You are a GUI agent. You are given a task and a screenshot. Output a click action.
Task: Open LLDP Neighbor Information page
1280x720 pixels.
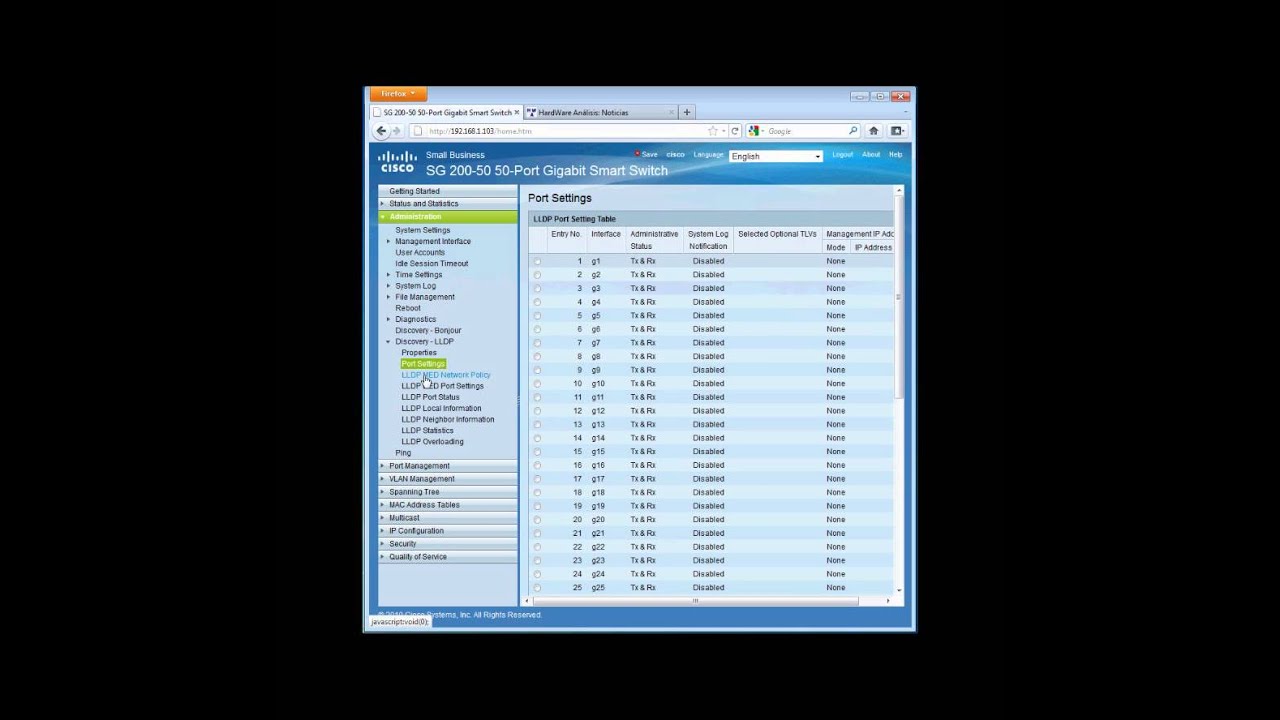(448, 420)
